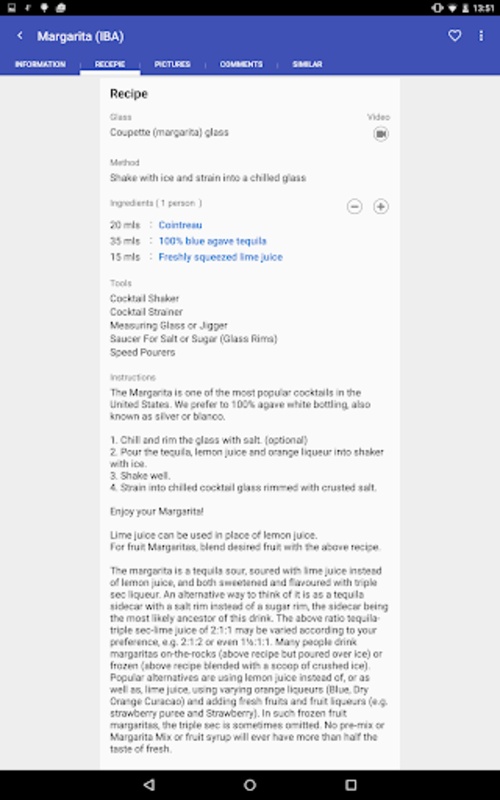Open the Cointreau ingredient link
This screenshot has width=500, height=800.
(x=180, y=225)
